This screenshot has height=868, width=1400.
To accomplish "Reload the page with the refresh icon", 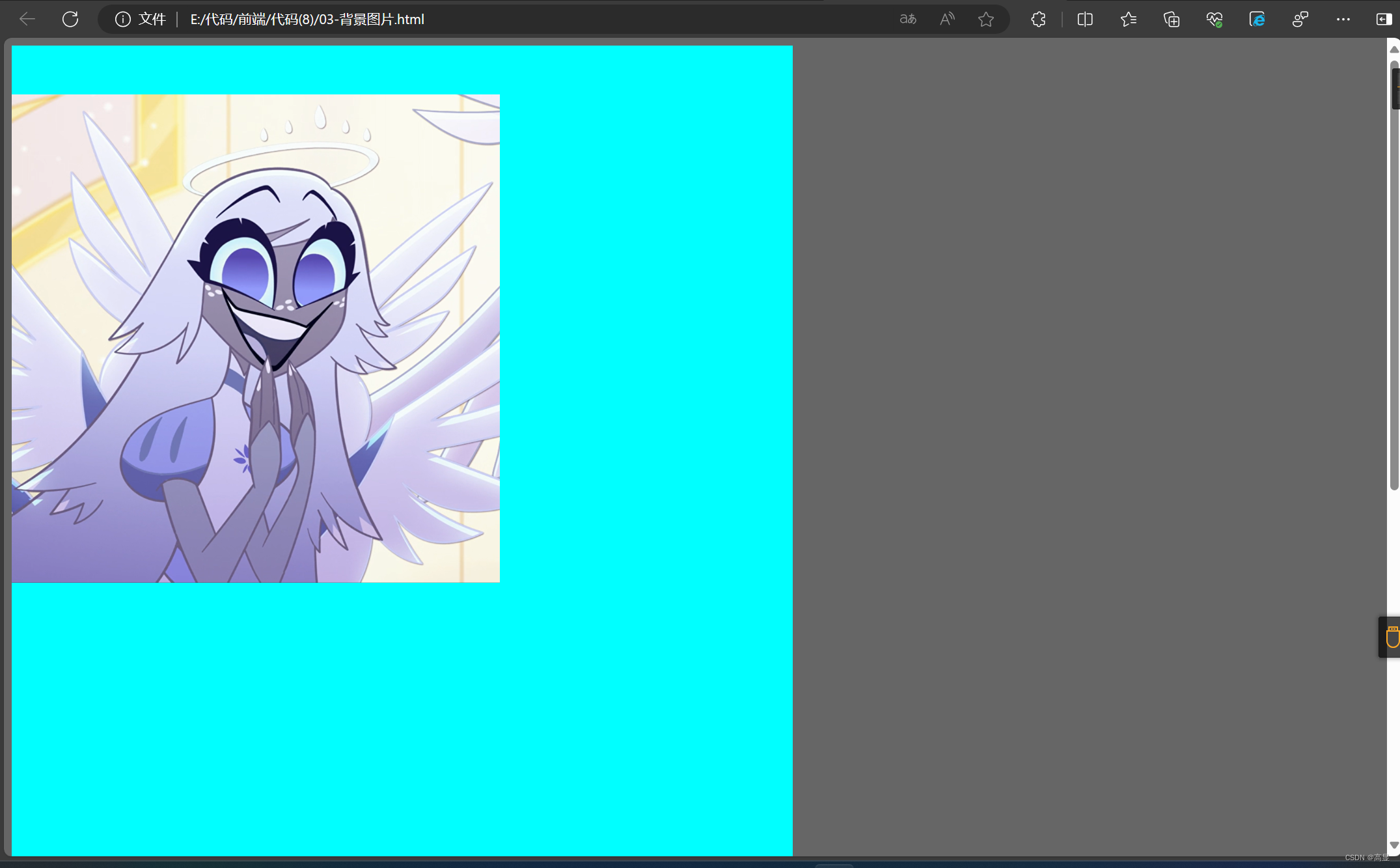I will (x=70, y=20).
